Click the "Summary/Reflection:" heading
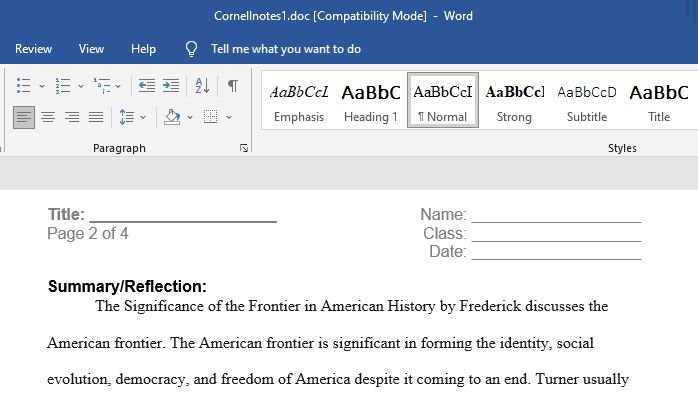698x395 pixels. click(x=127, y=286)
